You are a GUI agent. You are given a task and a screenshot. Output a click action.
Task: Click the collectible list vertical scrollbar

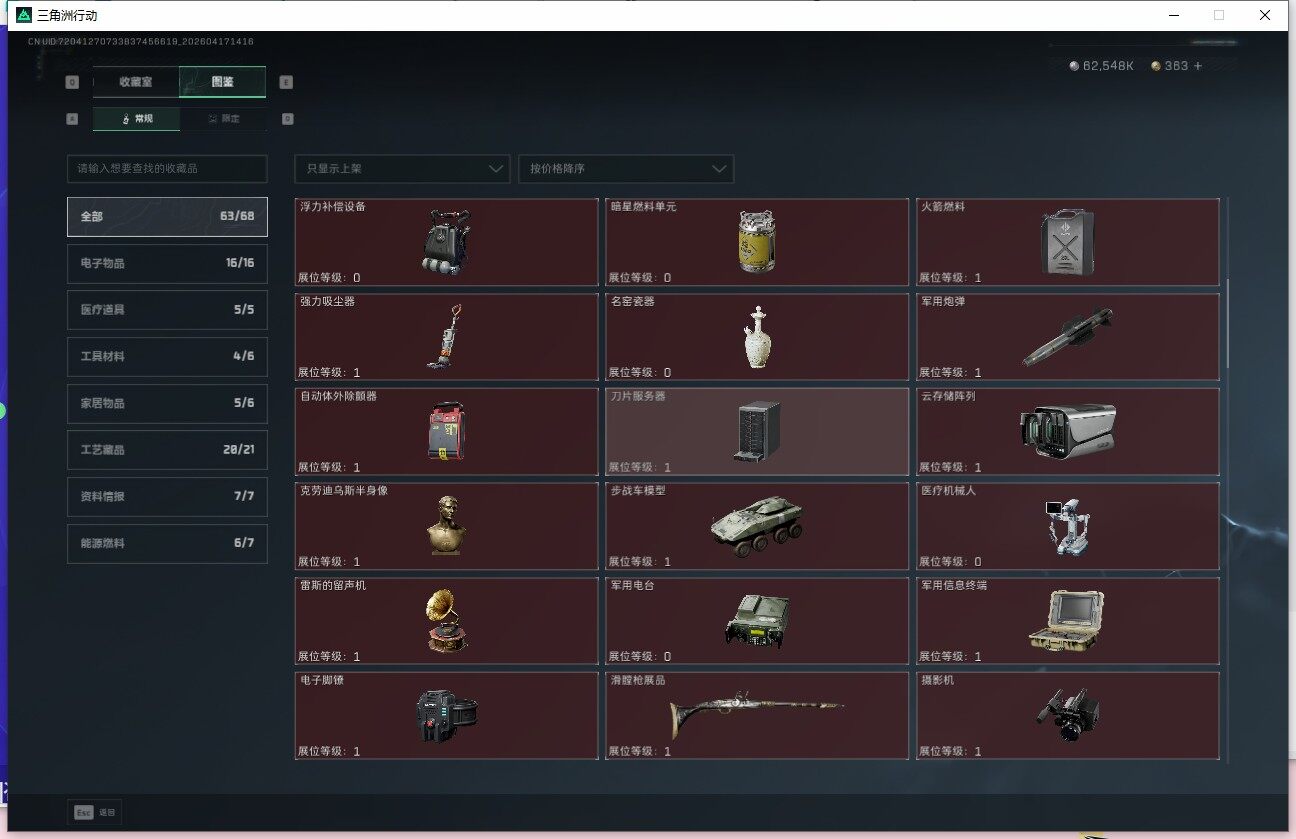coord(1229,325)
